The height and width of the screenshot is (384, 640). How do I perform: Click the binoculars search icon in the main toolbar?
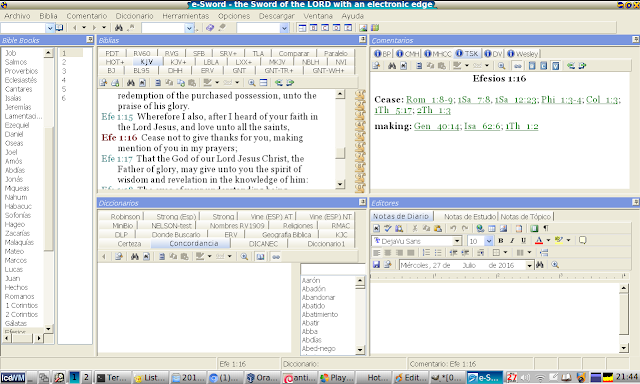tap(119, 28)
